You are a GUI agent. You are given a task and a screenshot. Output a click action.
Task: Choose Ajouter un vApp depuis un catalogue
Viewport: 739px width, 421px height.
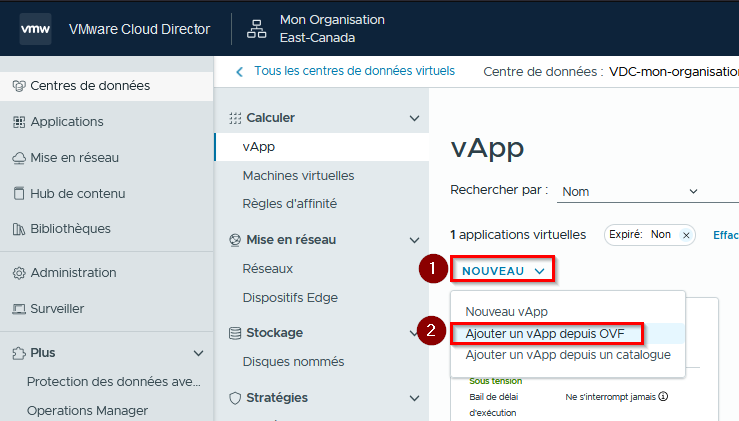click(x=568, y=355)
